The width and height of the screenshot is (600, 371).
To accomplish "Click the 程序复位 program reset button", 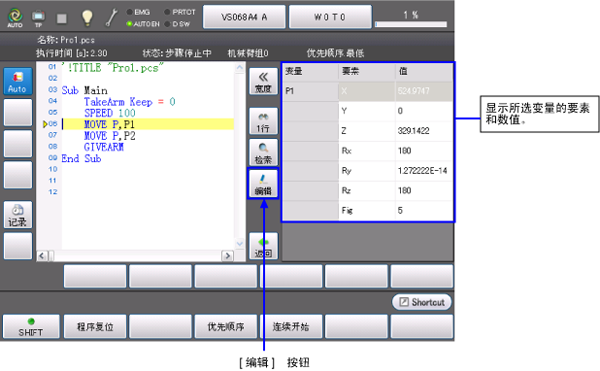I will (95, 327).
